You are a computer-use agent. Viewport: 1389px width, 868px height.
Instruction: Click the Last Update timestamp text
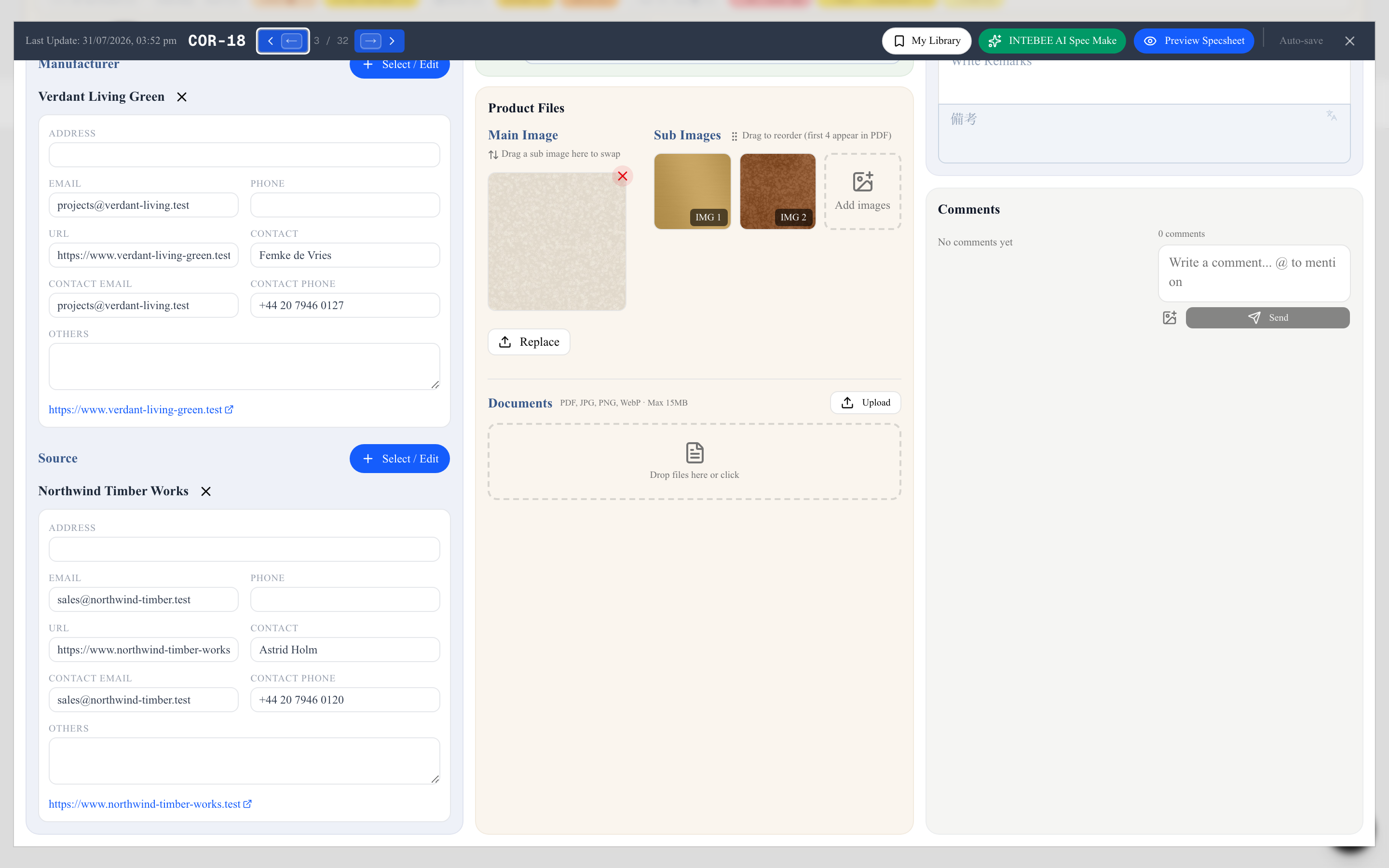[x=101, y=41]
